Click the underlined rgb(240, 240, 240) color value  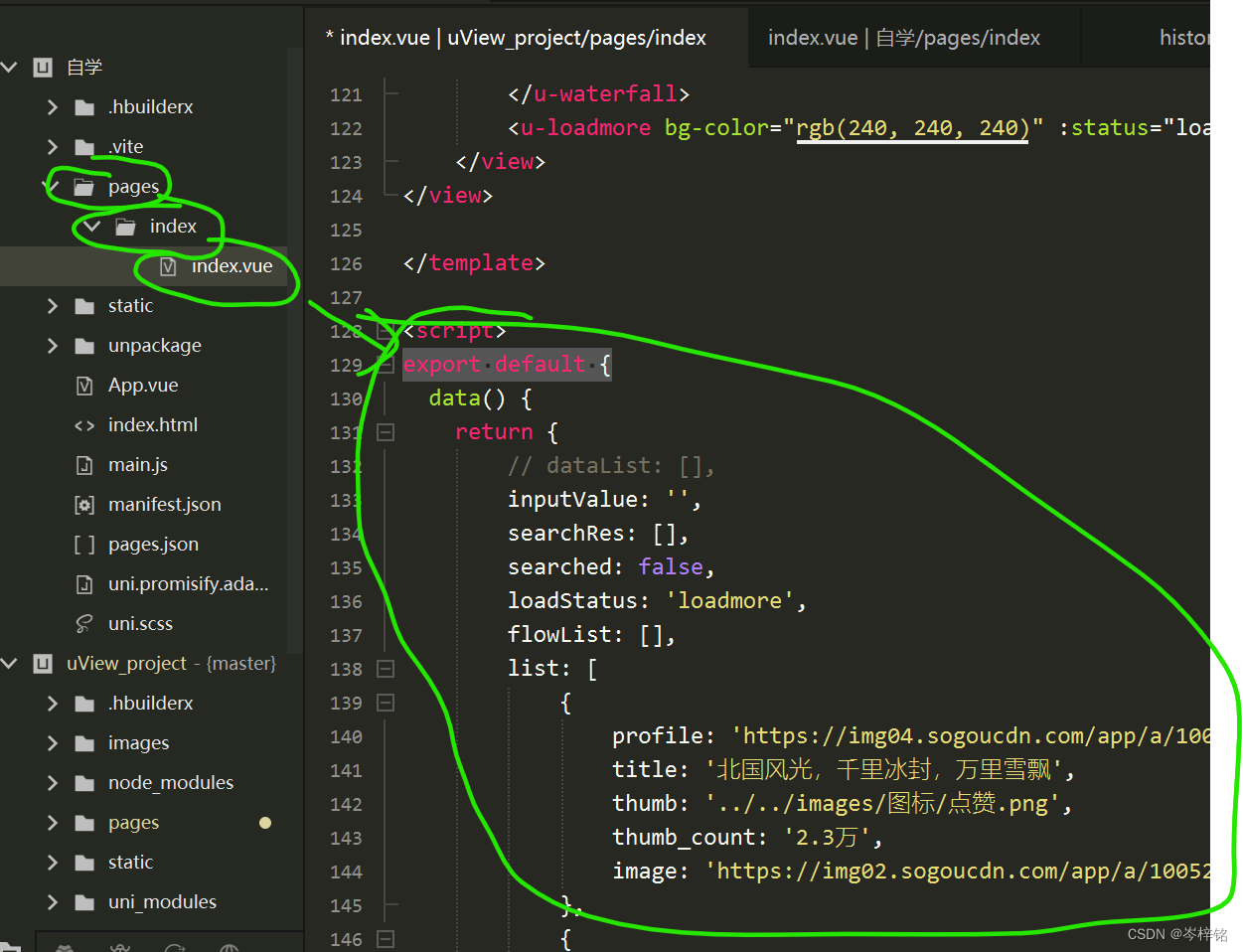coord(912,127)
